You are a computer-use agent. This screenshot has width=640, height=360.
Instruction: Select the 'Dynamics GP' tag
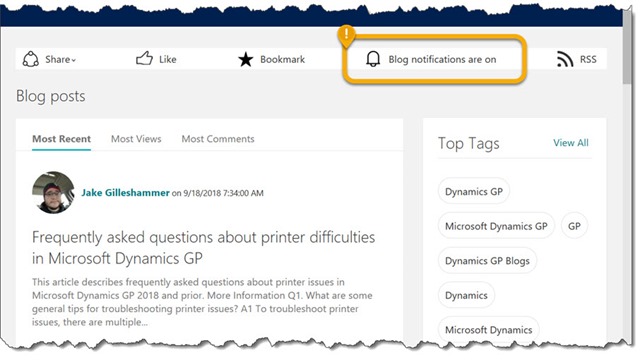click(474, 191)
